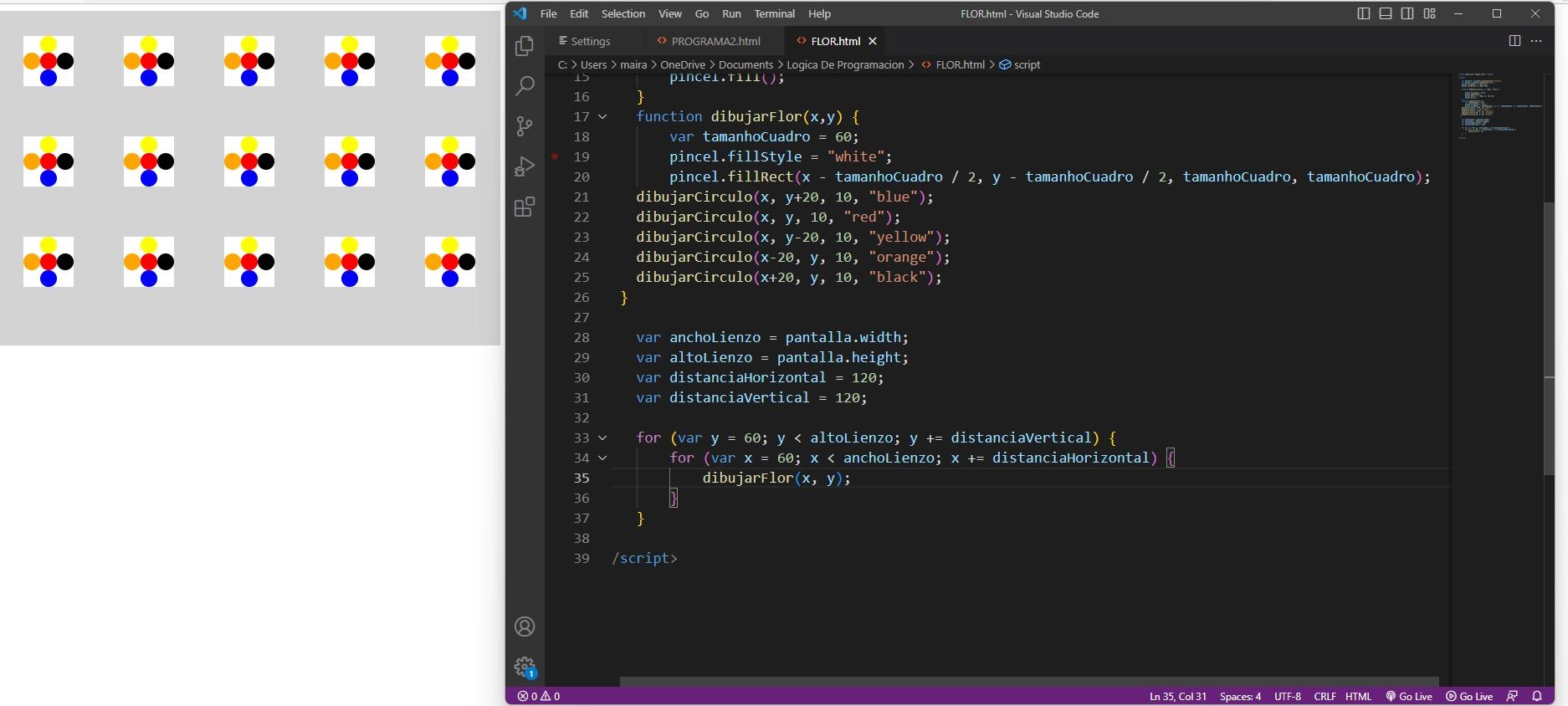Click the Users breadcrumb segment
Viewport: 1568px width, 706px height.
tap(594, 64)
